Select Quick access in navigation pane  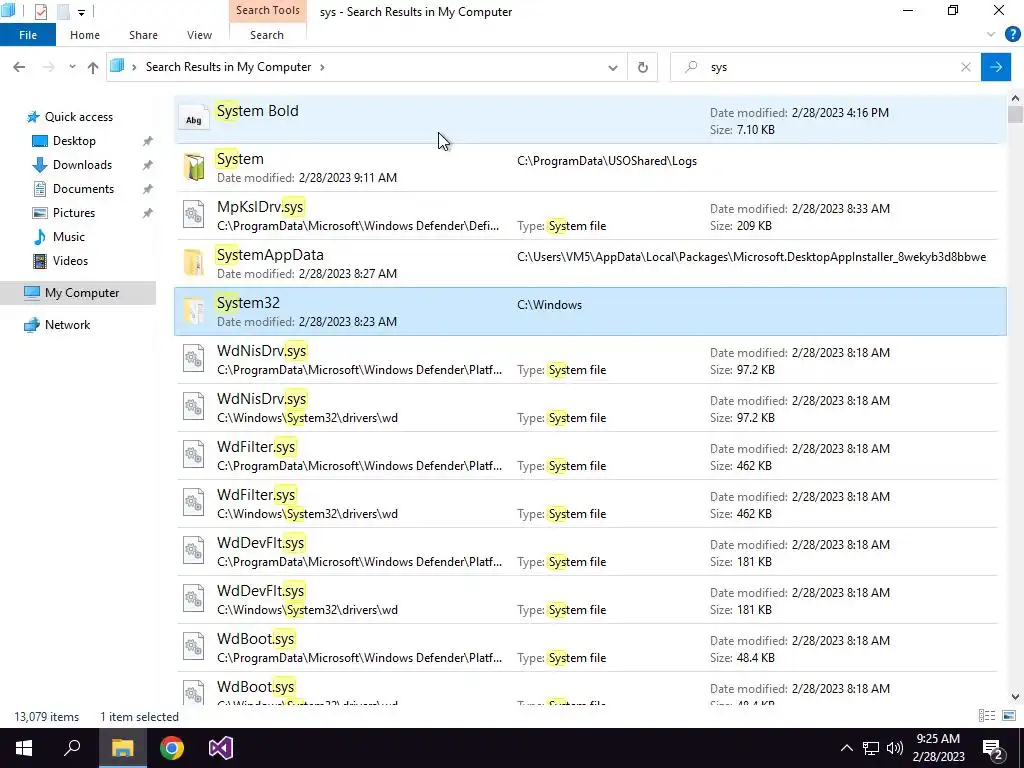pos(78,117)
